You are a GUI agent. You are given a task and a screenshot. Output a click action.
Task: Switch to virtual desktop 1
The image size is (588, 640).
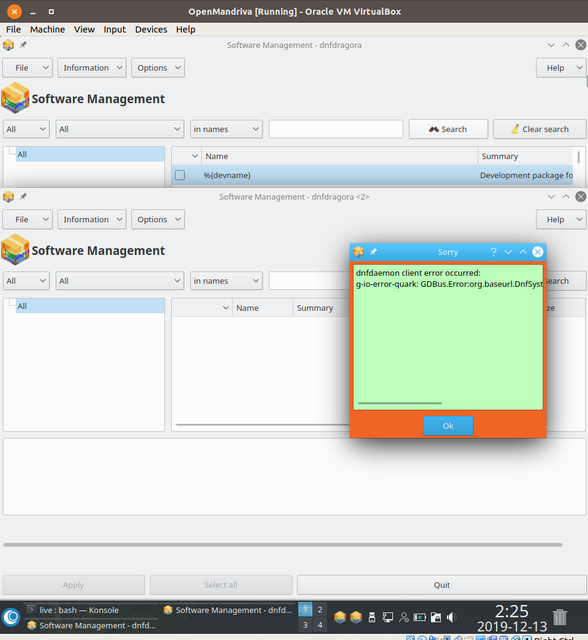[305, 609]
